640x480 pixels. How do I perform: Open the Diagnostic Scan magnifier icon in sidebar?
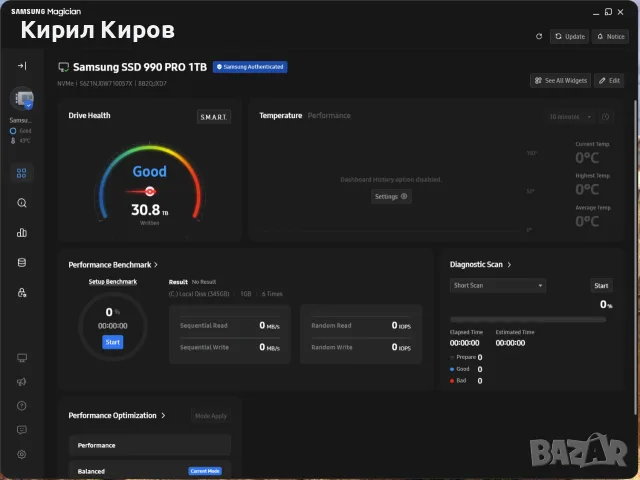pyautogui.click(x=22, y=203)
